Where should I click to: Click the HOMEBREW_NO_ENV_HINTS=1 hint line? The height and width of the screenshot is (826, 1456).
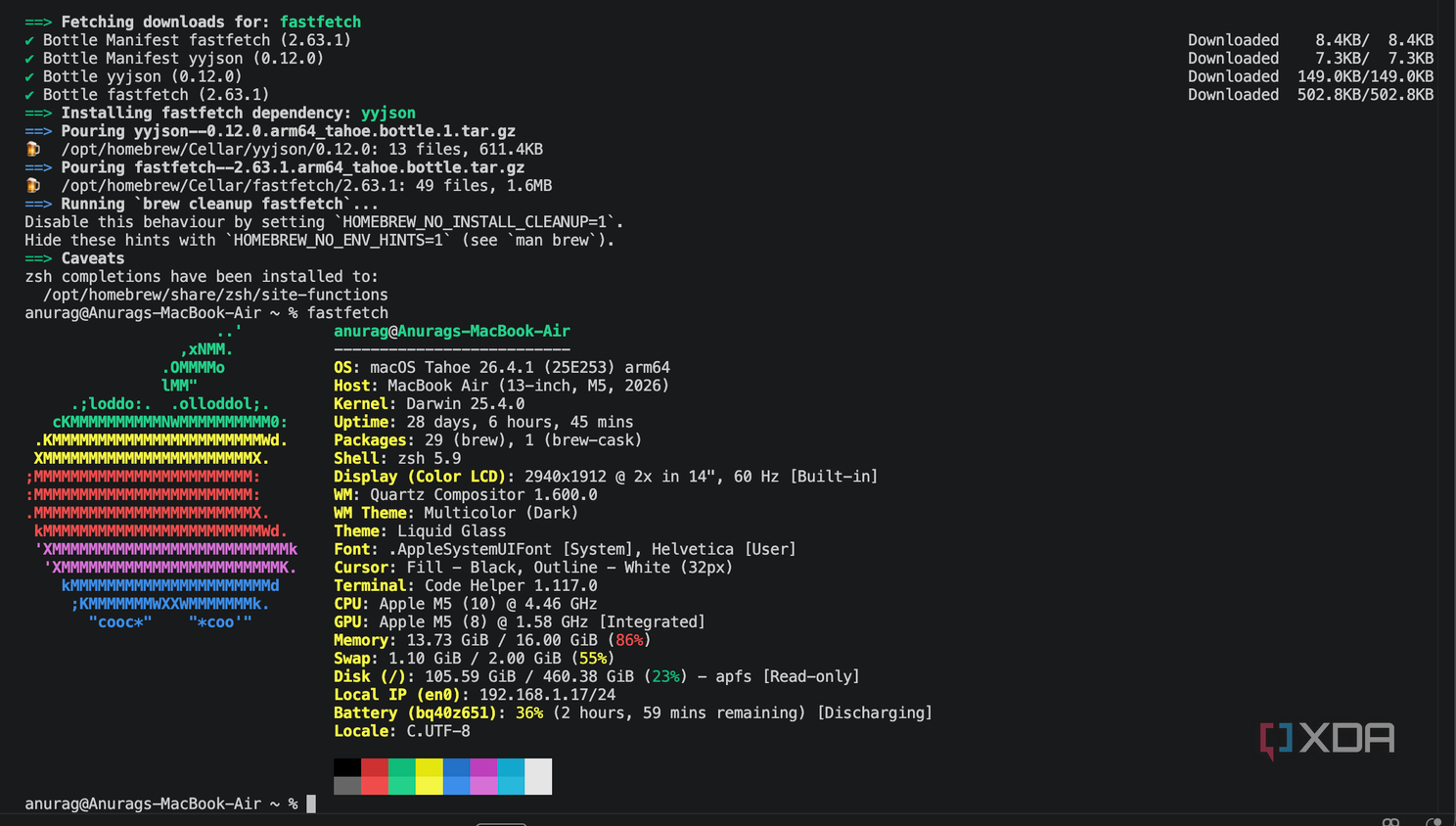pyautogui.click(x=320, y=240)
